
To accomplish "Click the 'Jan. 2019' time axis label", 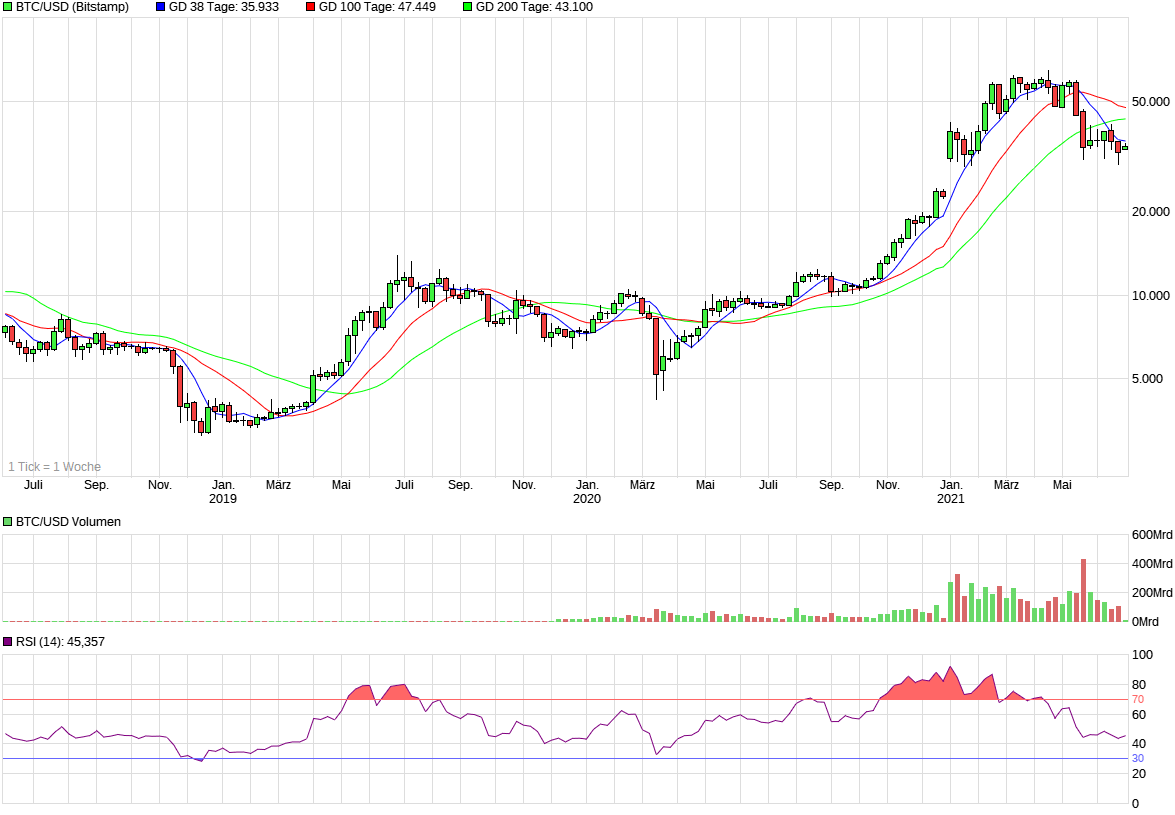I will point(223,491).
